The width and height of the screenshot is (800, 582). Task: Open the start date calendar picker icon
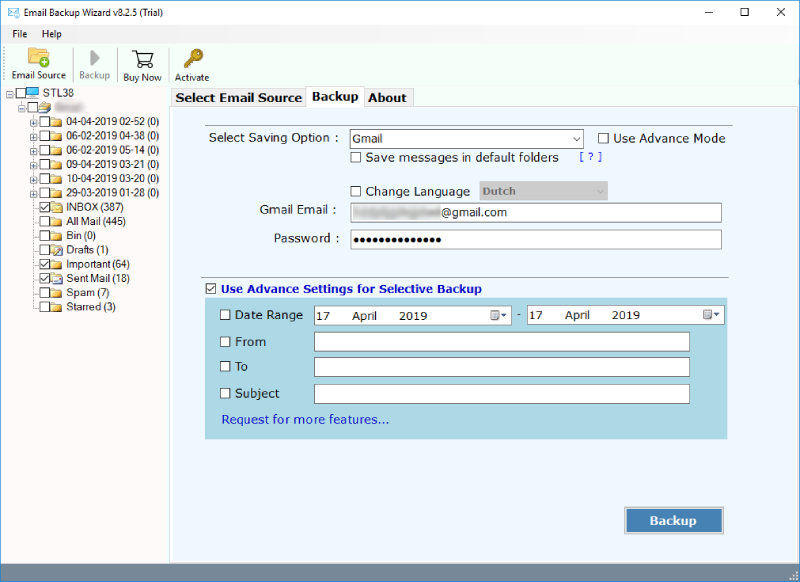[496, 315]
